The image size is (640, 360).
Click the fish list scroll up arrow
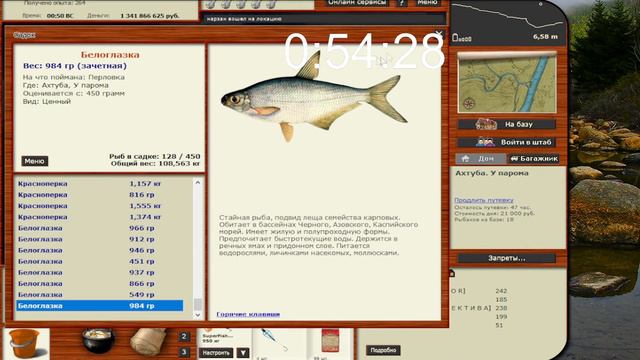[198, 182]
